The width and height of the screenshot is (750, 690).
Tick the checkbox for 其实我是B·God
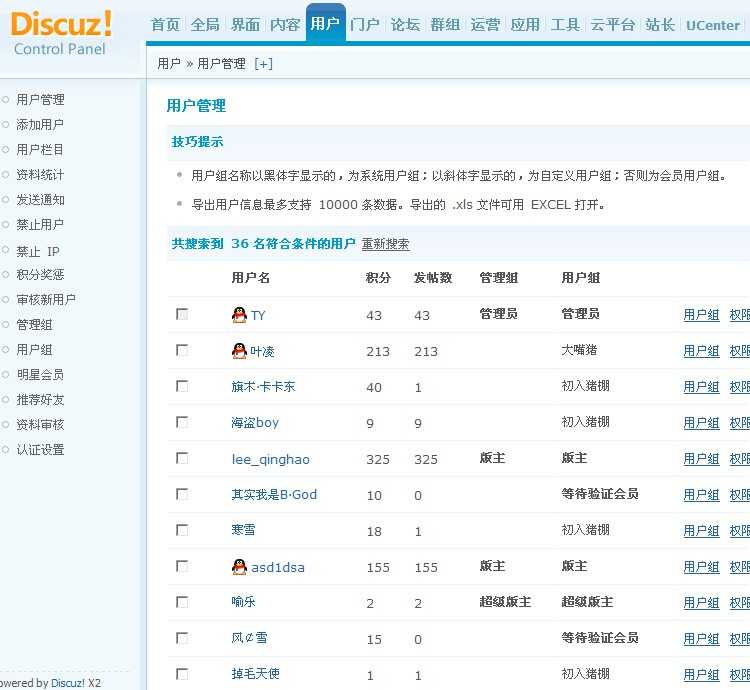(x=182, y=494)
